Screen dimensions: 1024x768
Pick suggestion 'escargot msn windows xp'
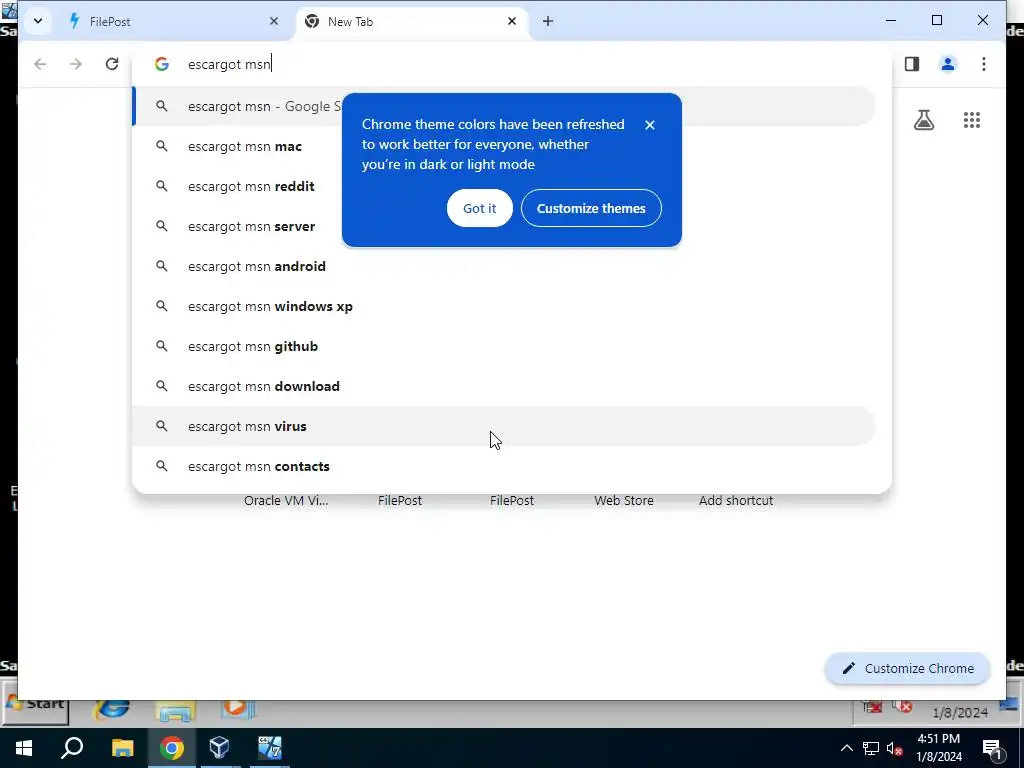coord(504,306)
